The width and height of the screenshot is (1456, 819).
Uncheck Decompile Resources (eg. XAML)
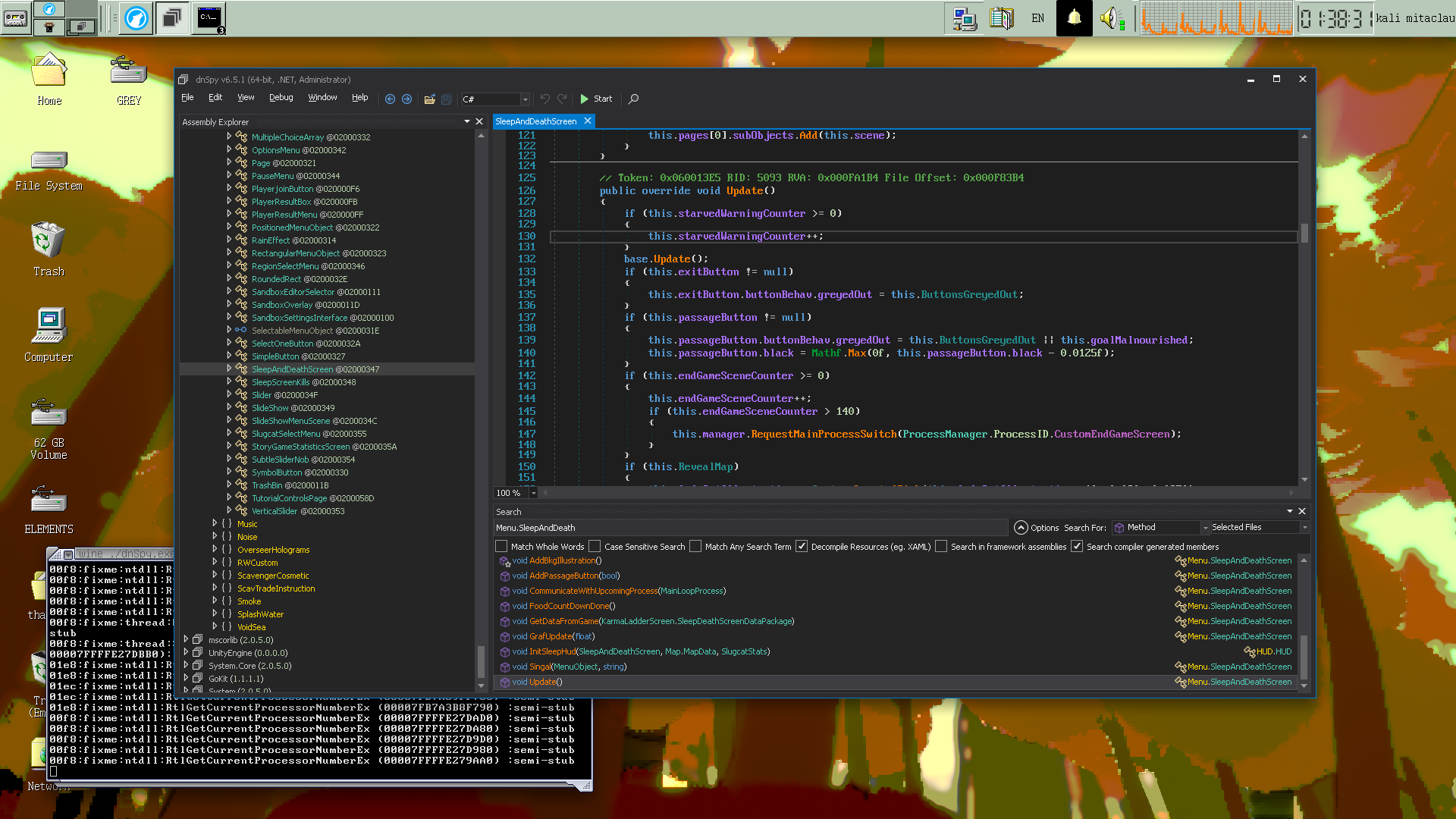(802, 546)
